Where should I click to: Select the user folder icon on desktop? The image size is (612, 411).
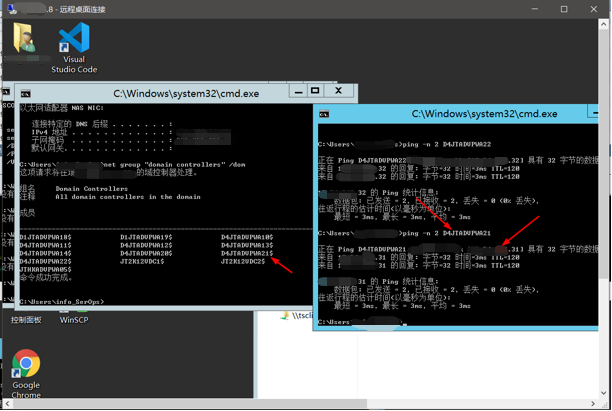(25, 40)
